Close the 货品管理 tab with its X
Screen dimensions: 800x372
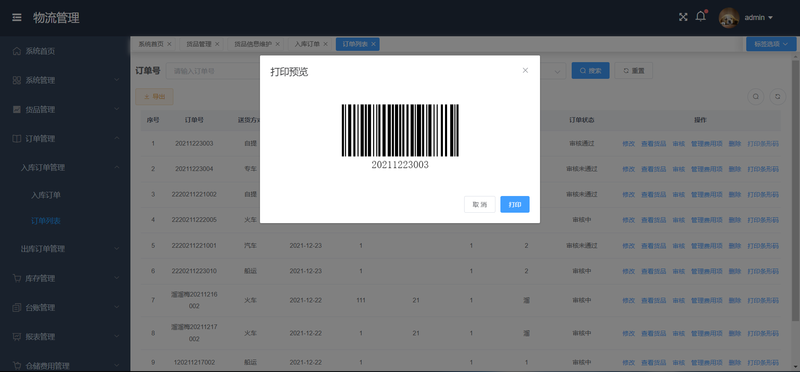click(x=217, y=44)
